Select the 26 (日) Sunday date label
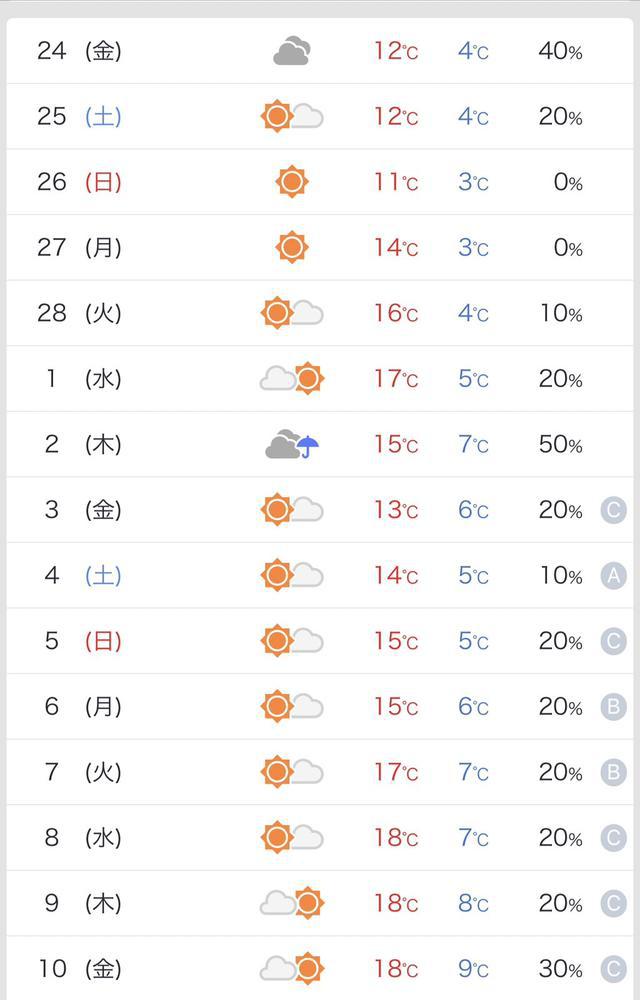 pos(79,182)
